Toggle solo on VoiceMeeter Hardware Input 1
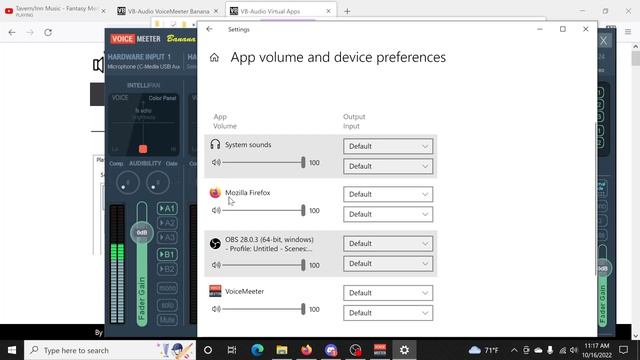The height and width of the screenshot is (360, 640). 167,305
